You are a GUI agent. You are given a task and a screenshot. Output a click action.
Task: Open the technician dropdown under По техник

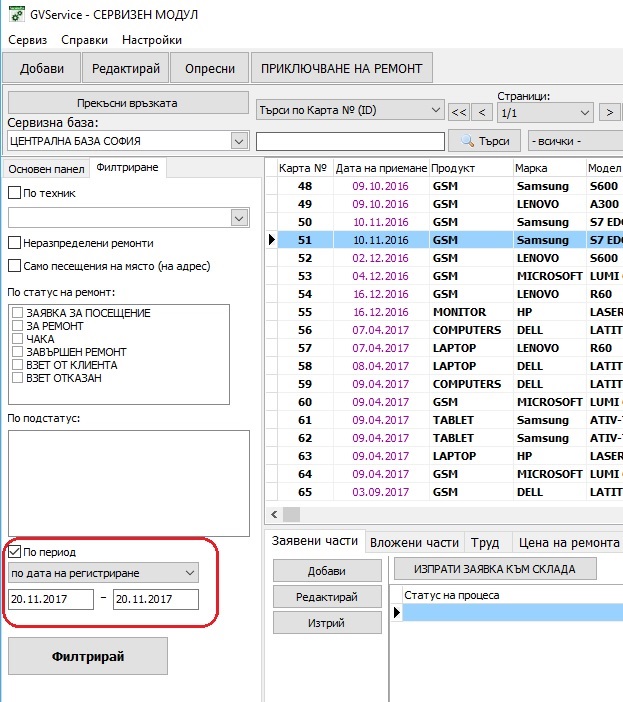click(129, 218)
